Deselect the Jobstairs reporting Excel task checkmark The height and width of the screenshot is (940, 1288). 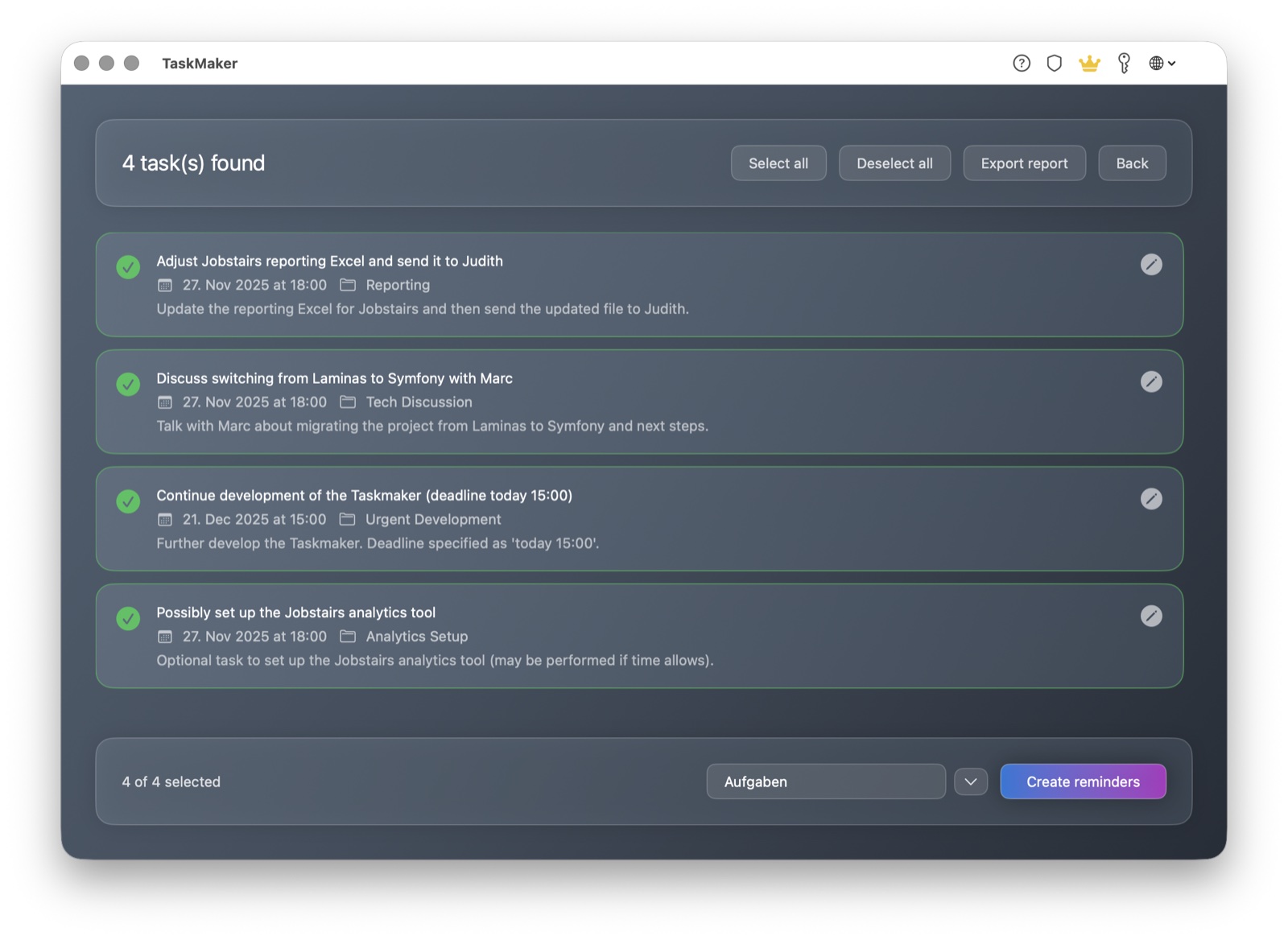pos(128,267)
